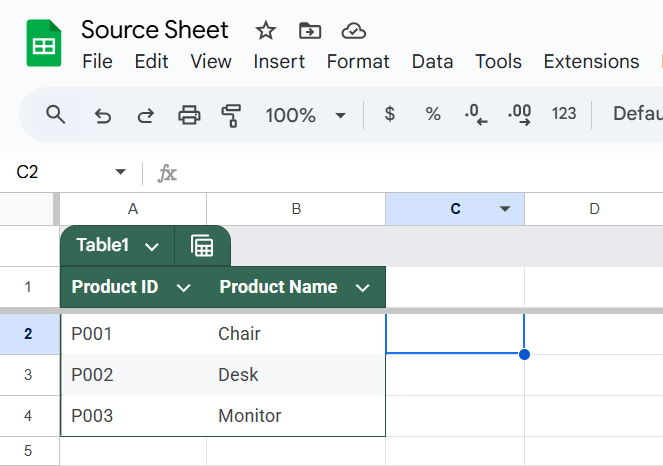This screenshot has height=466, width=663.
Task: Format as currency with dollar icon
Action: [x=389, y=114]
